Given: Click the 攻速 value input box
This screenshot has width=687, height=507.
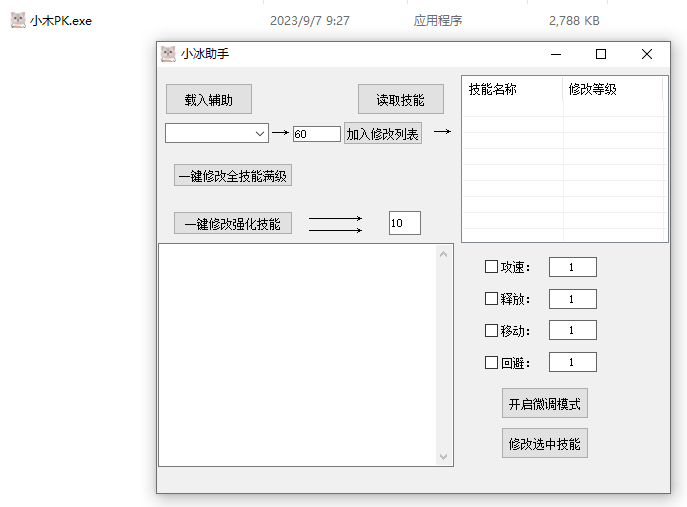Looking at the screenshot, I should tap(572, 267).
